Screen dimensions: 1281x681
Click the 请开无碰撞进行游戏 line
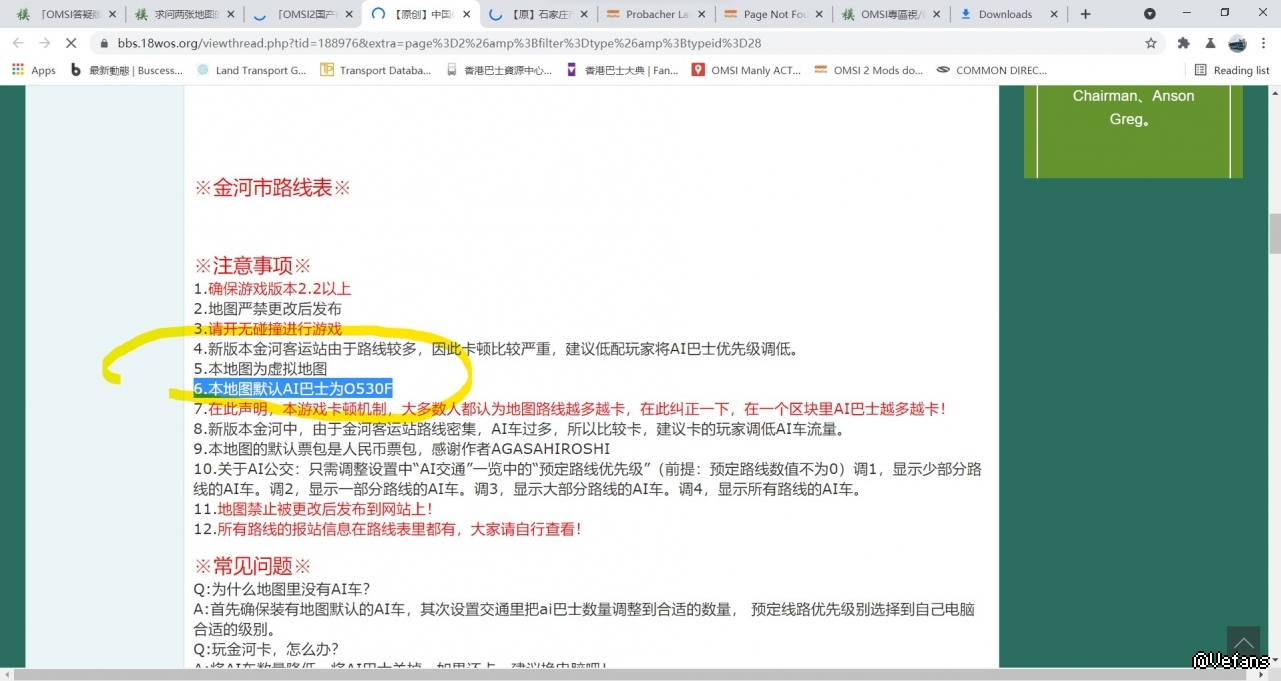tap(267, 329)
